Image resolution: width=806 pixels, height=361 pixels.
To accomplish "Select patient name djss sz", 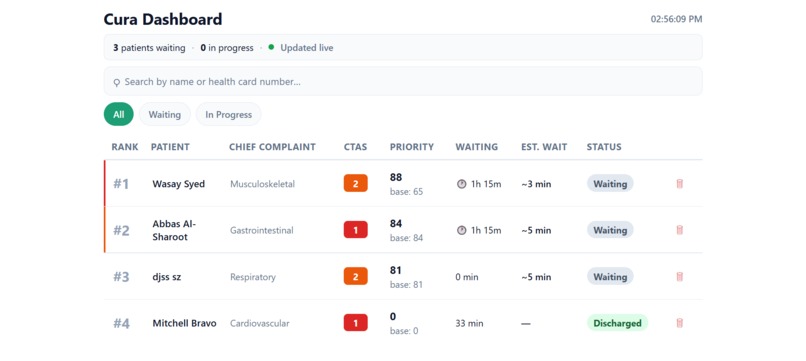I will 167,277.
